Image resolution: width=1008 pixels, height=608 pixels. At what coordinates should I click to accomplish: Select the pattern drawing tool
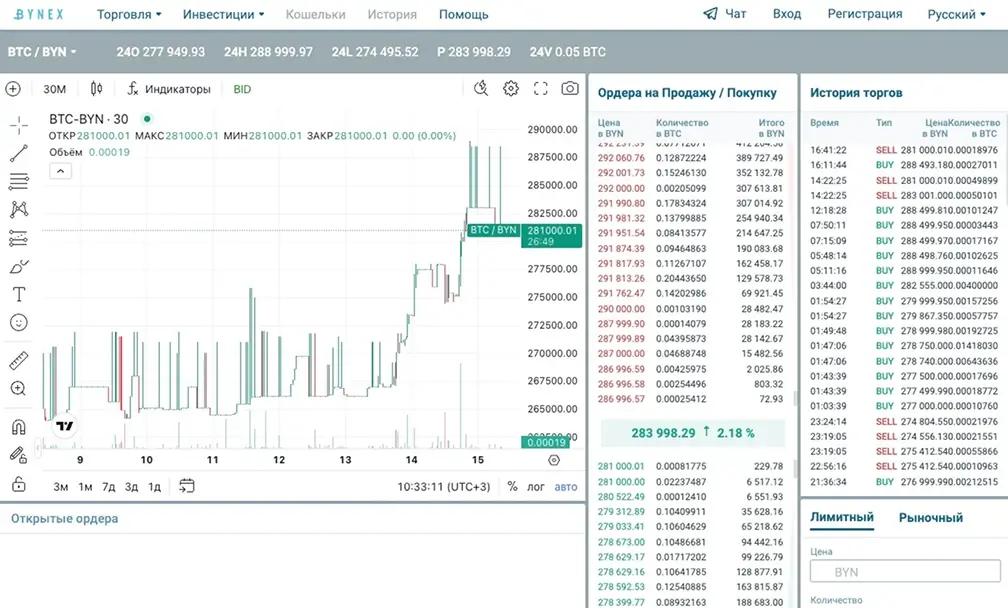[x=19, y=210]
